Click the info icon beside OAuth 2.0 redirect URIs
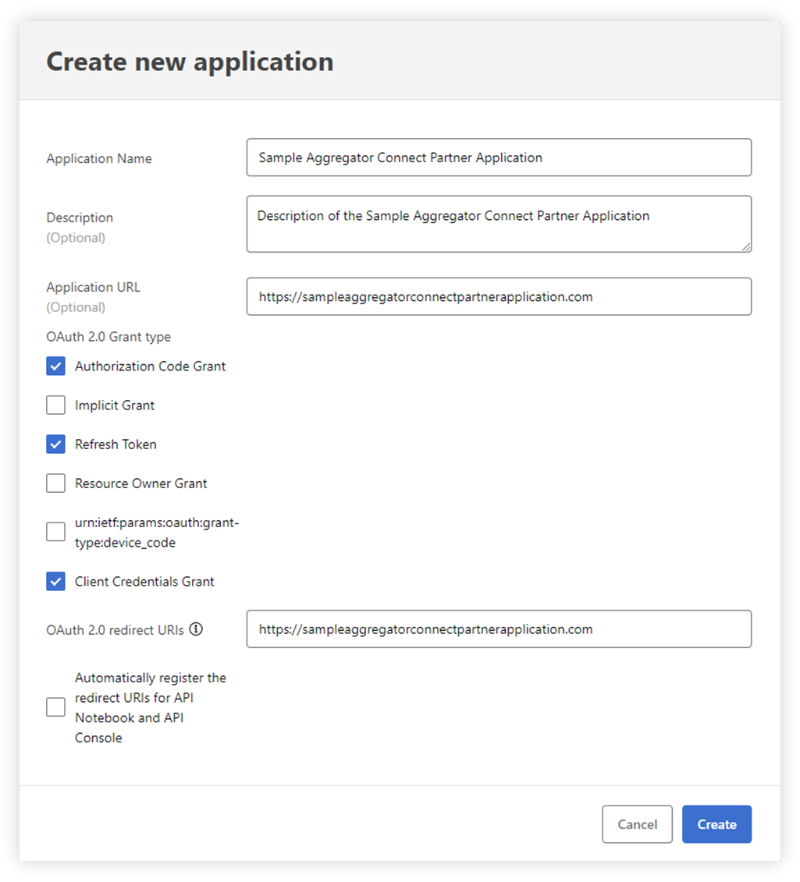The height and width of the screenshot is (882, 800). point(196,629)
